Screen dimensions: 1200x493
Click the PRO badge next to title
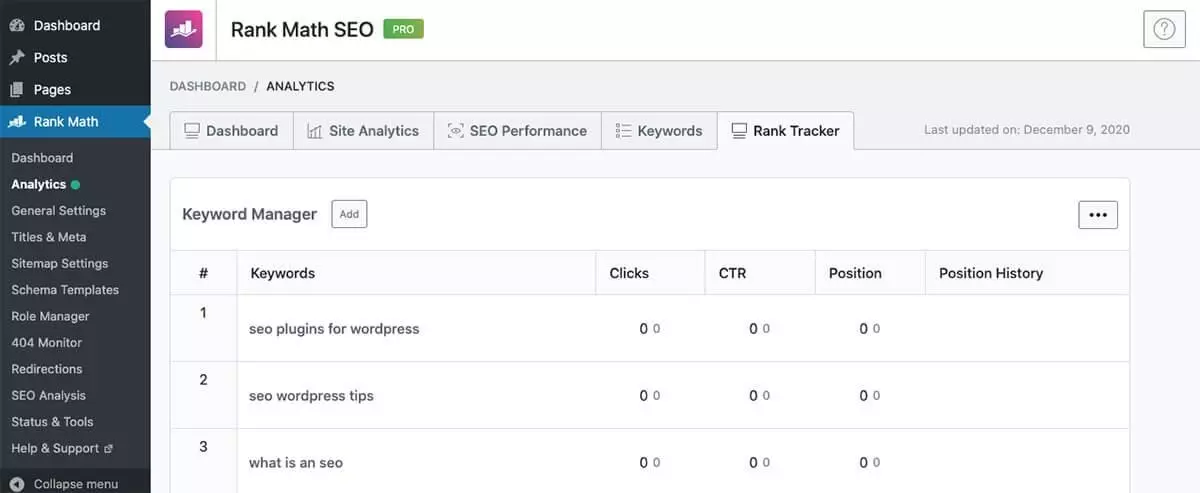pos(403,29)
